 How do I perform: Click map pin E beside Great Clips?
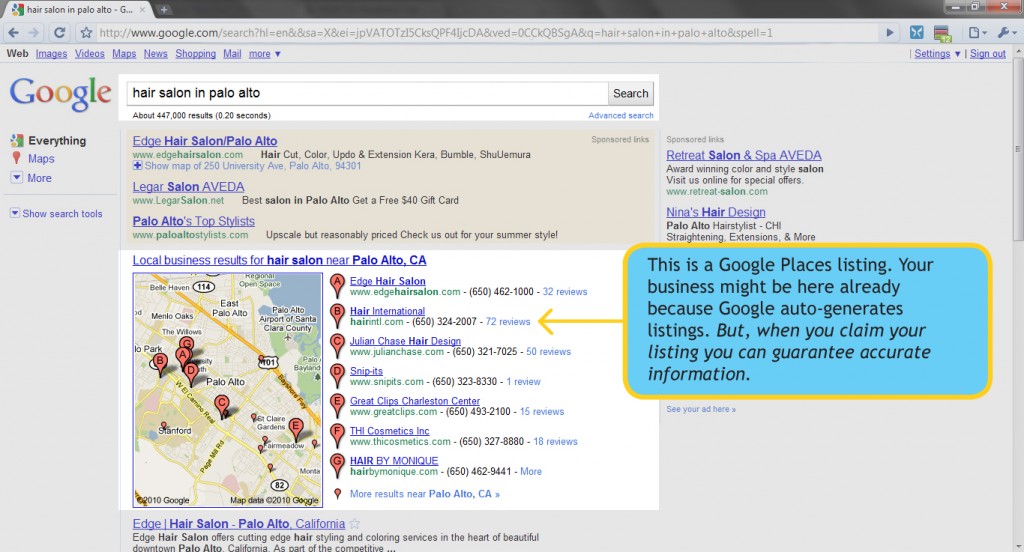point(337,406)
